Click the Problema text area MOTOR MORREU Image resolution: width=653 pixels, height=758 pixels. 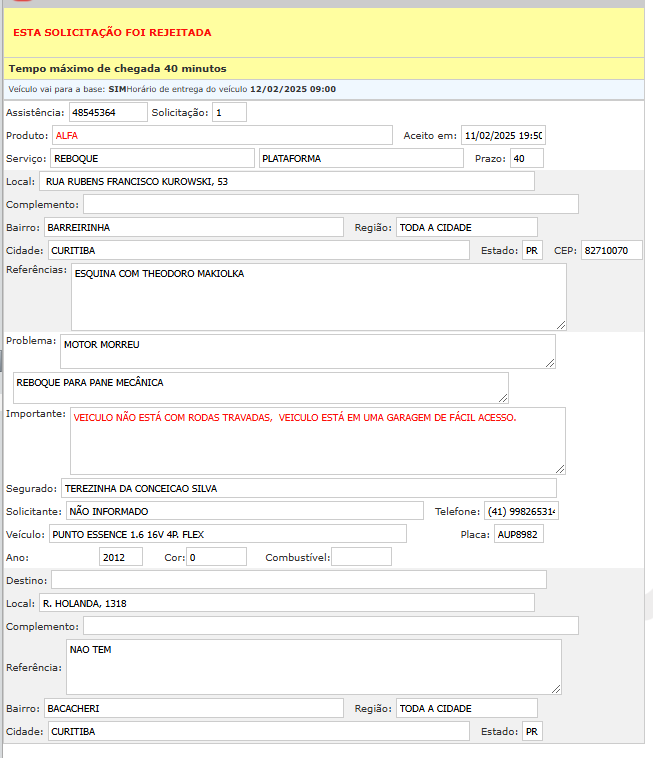coord(307,351)
